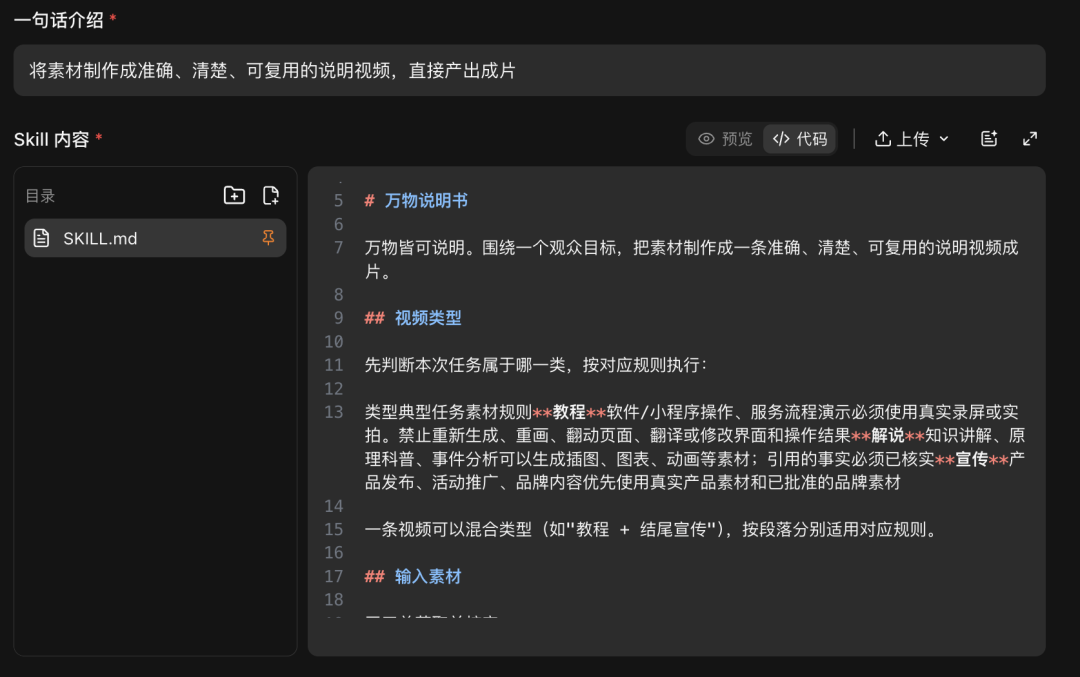Click line number 13 in the gutter

(x=333, y=412)
